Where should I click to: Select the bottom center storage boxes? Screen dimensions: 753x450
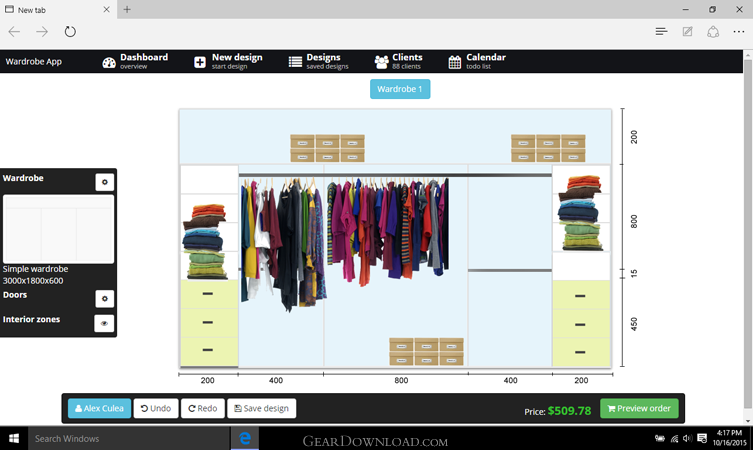tap(426, 352)
